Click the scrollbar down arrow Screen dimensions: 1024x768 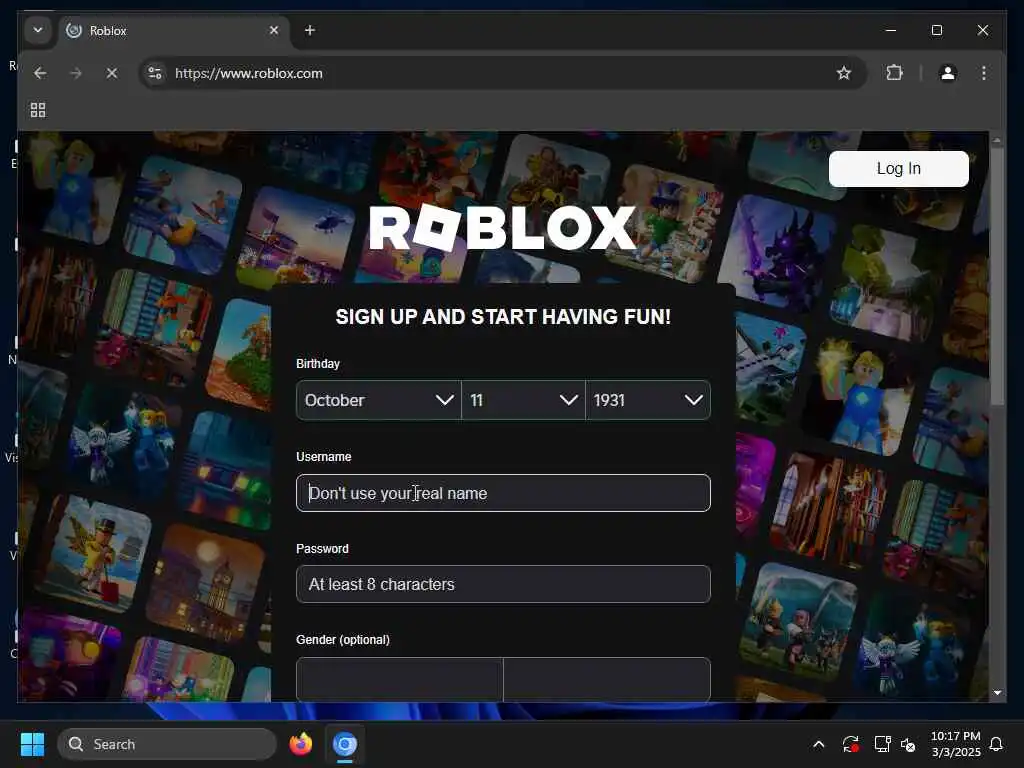(997, 693)
